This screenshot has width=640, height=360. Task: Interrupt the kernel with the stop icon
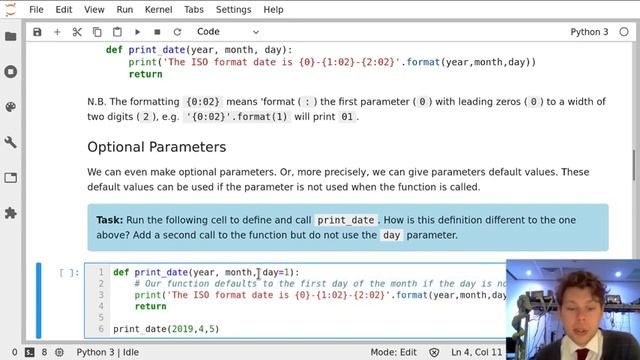157,32
